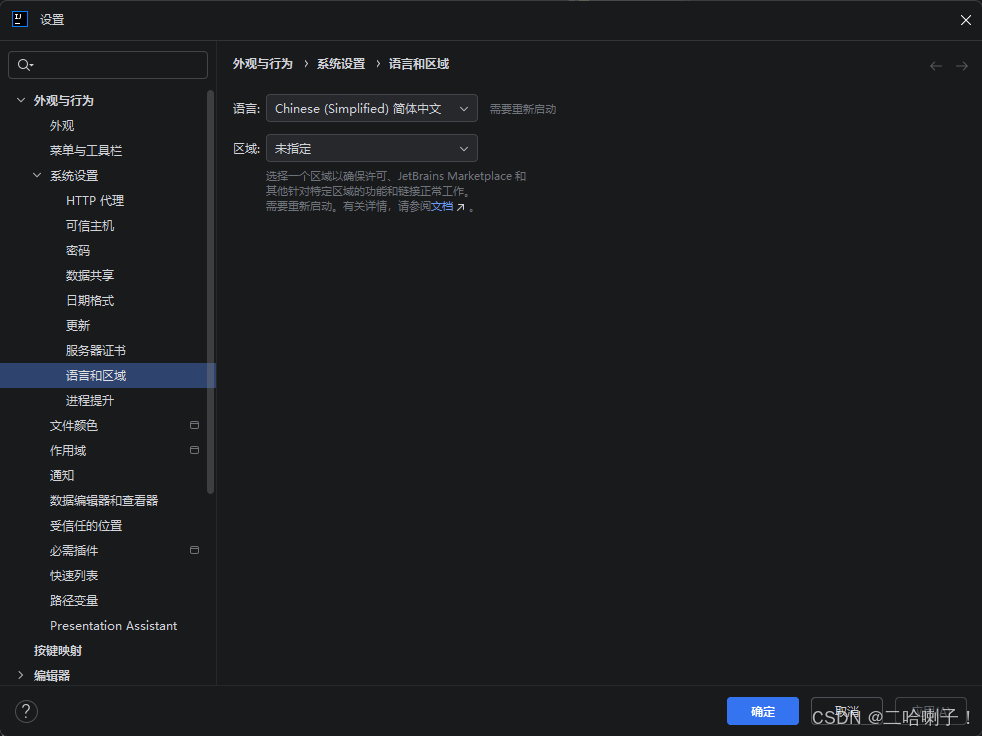The width and height of the screenshot is (982, 736).
Task: Click 系统设置 in the breadcrumb
Action: (x=341, y=64)
